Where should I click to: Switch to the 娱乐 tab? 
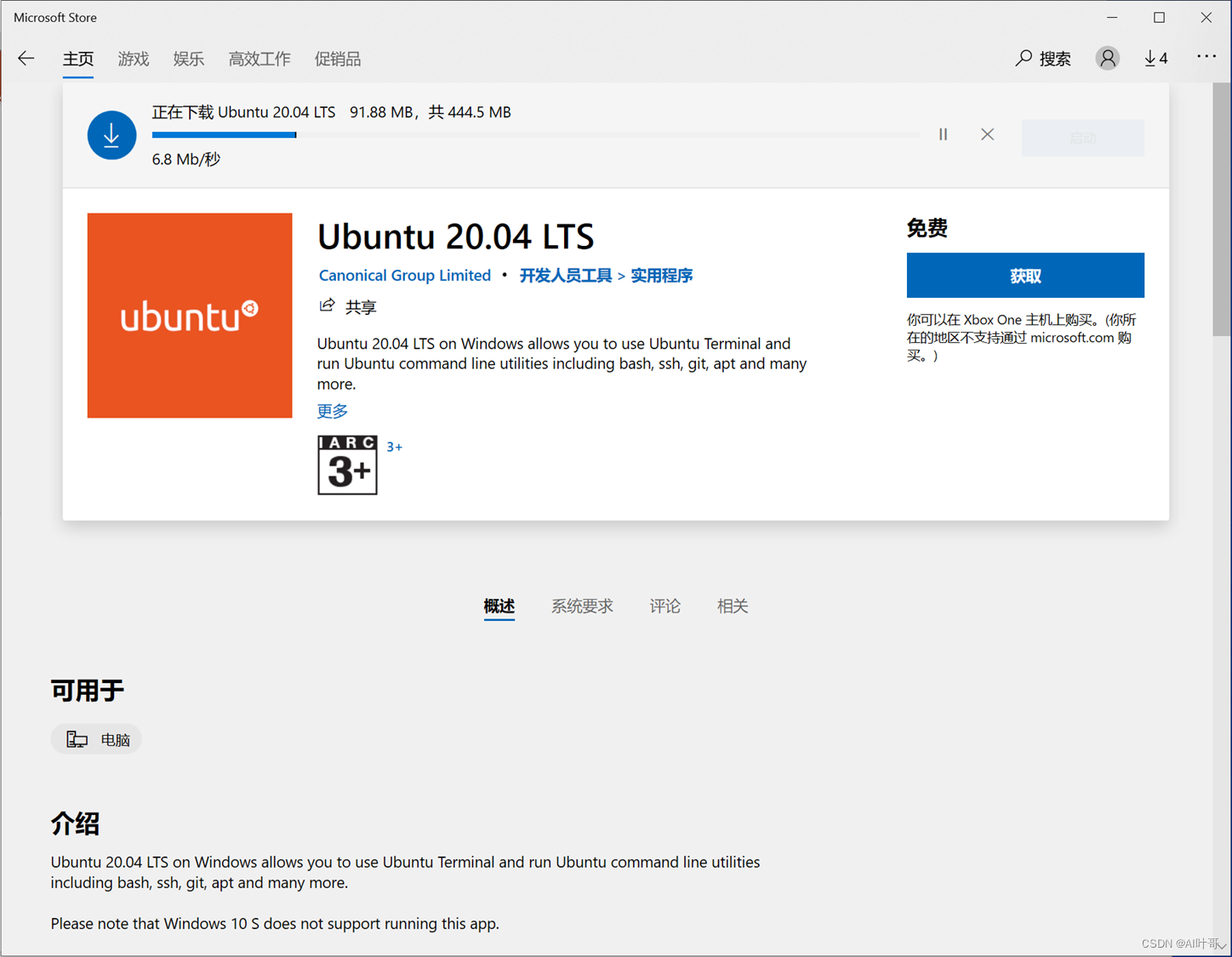[189, 59]
